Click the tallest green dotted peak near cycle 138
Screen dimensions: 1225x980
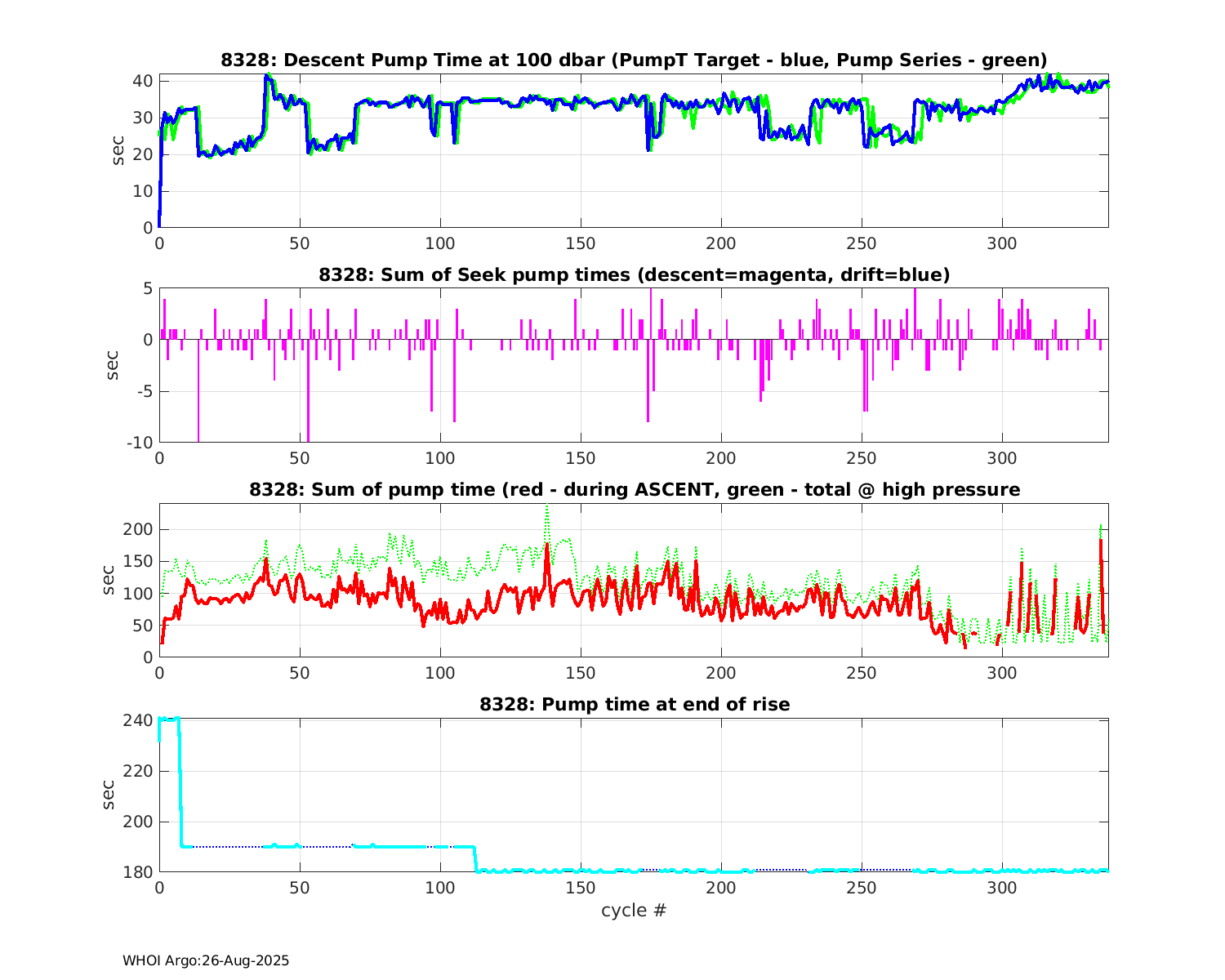click(x=546, y=508)
